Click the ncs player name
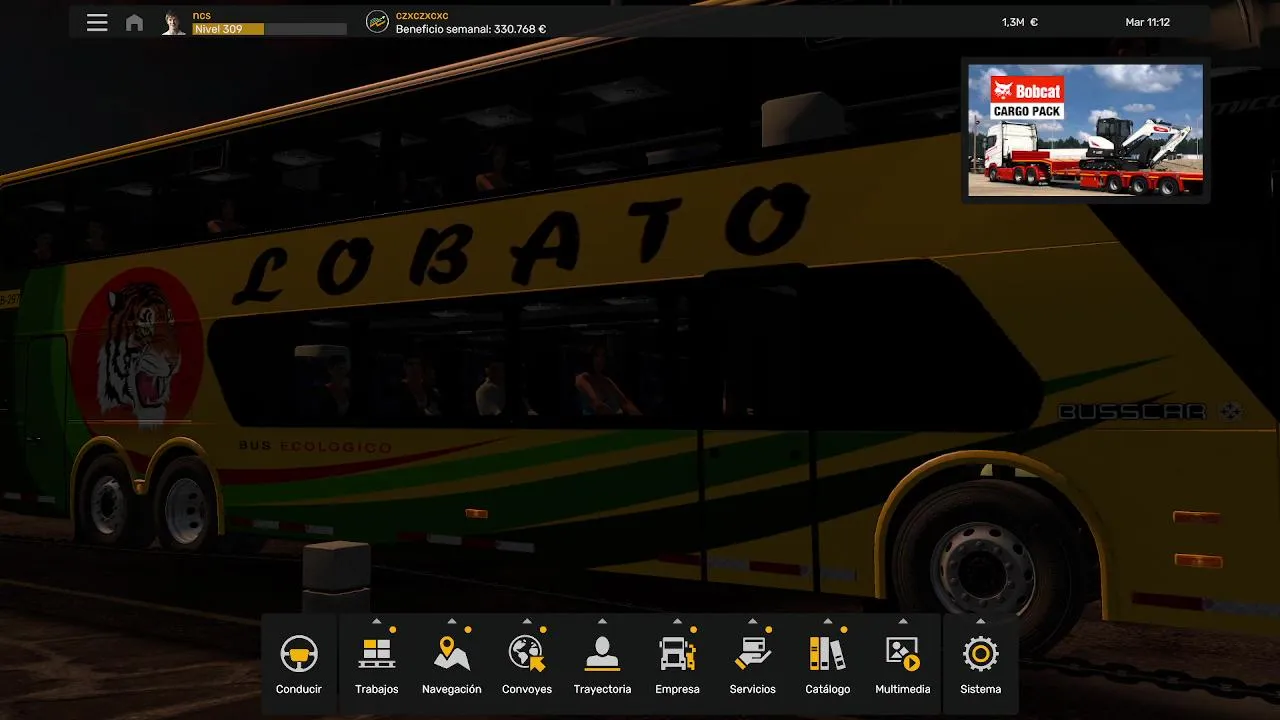Viewport: 1280px width, 720px height. [x=202, y=16]
